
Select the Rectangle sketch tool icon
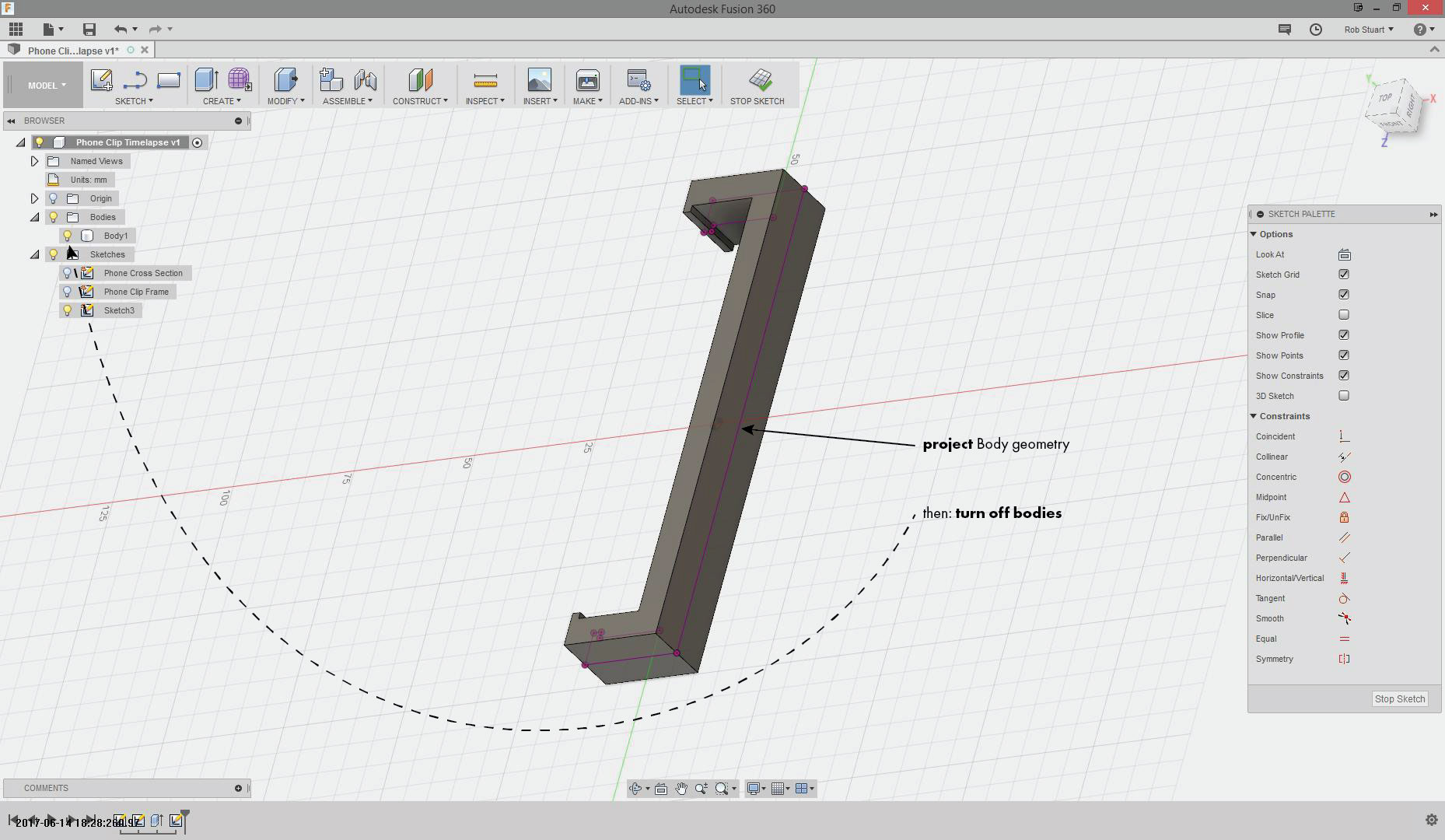[x=168, y=80]
